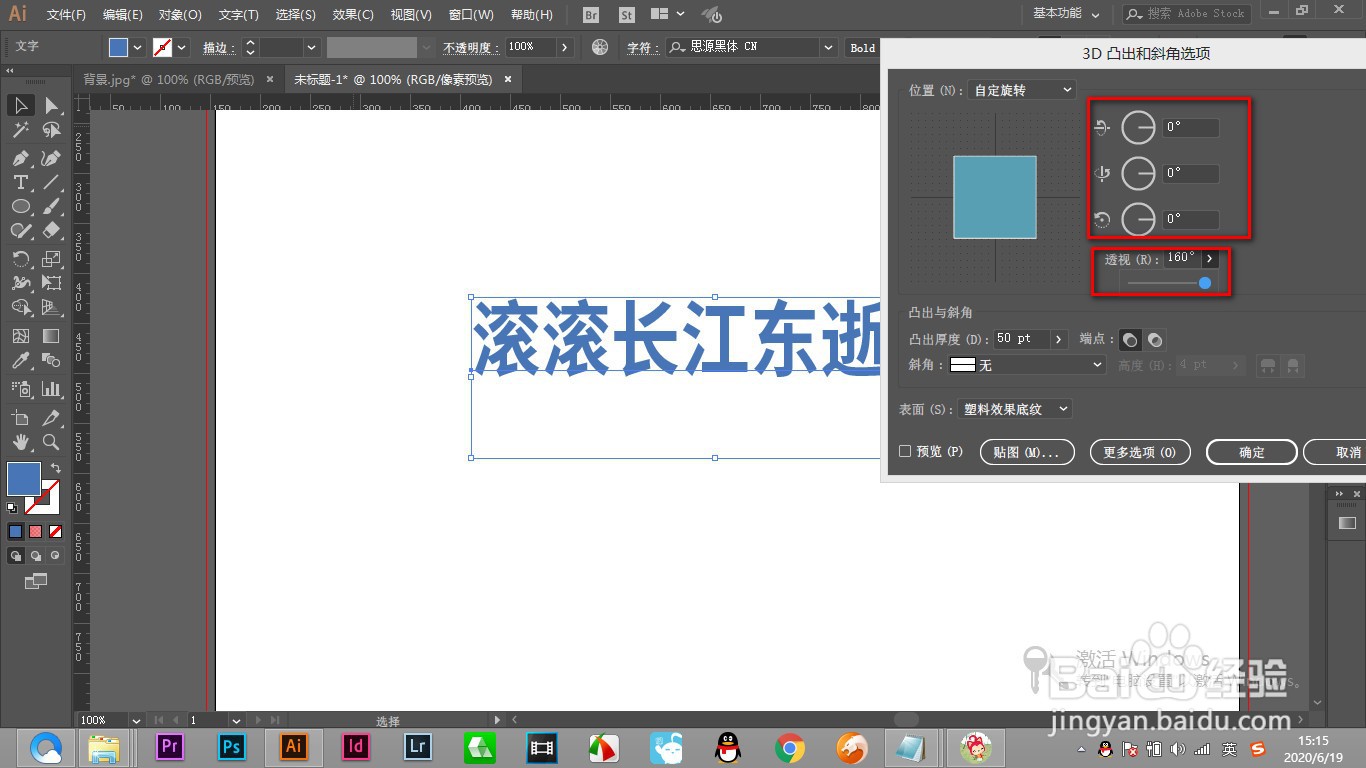
Task: Select the Paintbrush tool
Action: 51,206
